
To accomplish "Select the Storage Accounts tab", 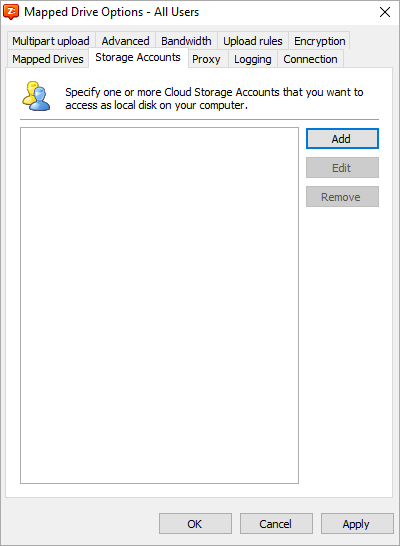I will click(x=138, y=57).
